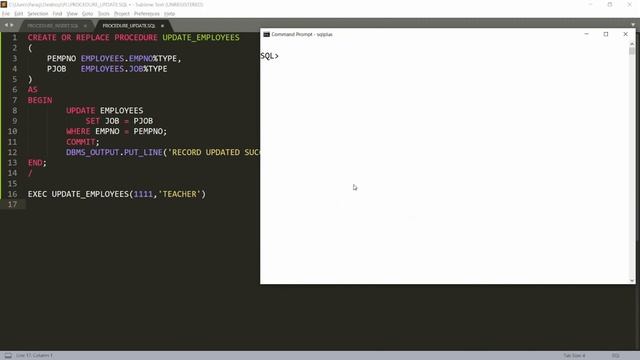The width and height of the screenshot is (640, 360).
Task: Click 'TEACHER' string on line 16
Action: [x=179, y=194]
